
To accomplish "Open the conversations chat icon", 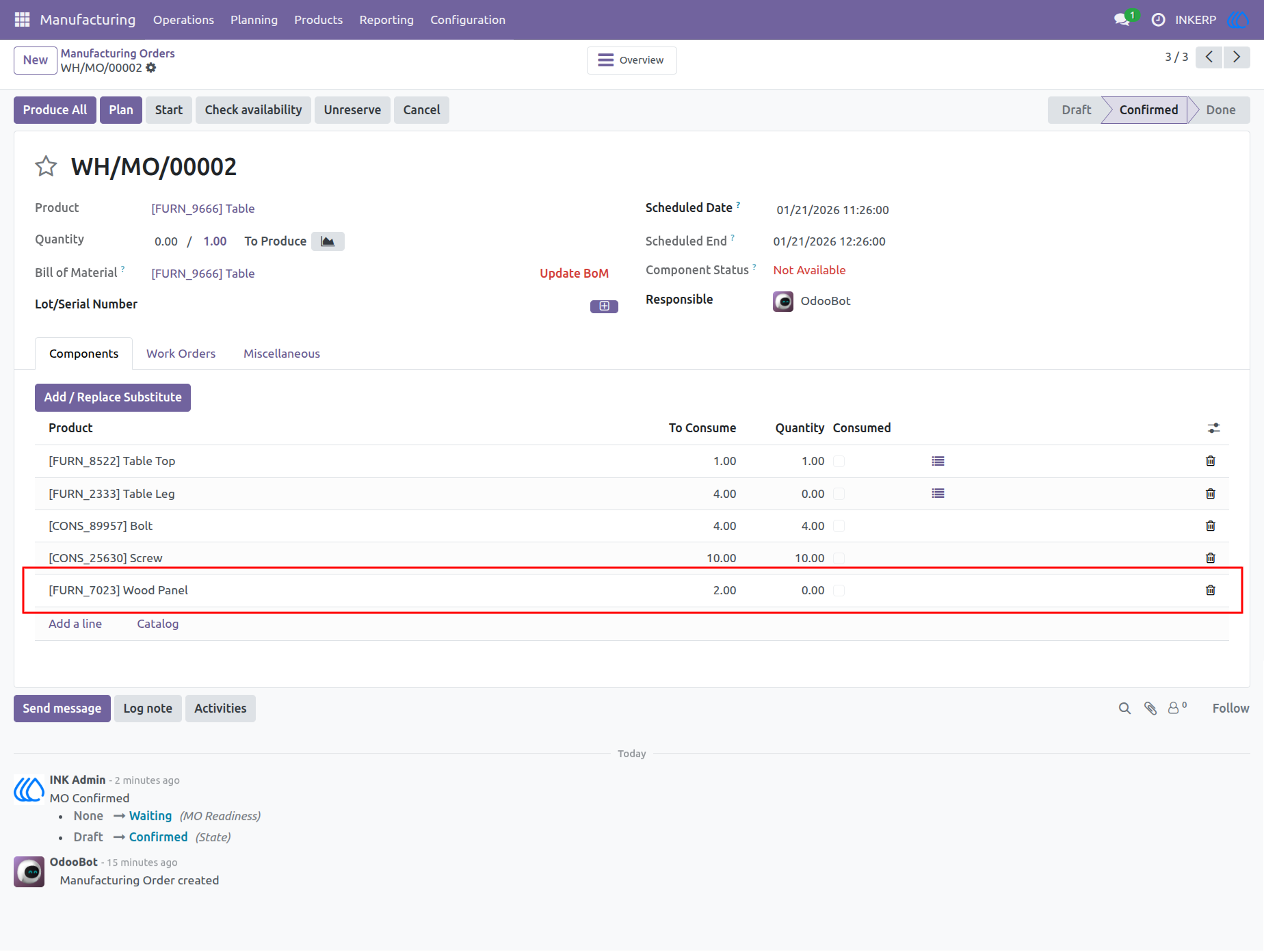I will 1121,20.
